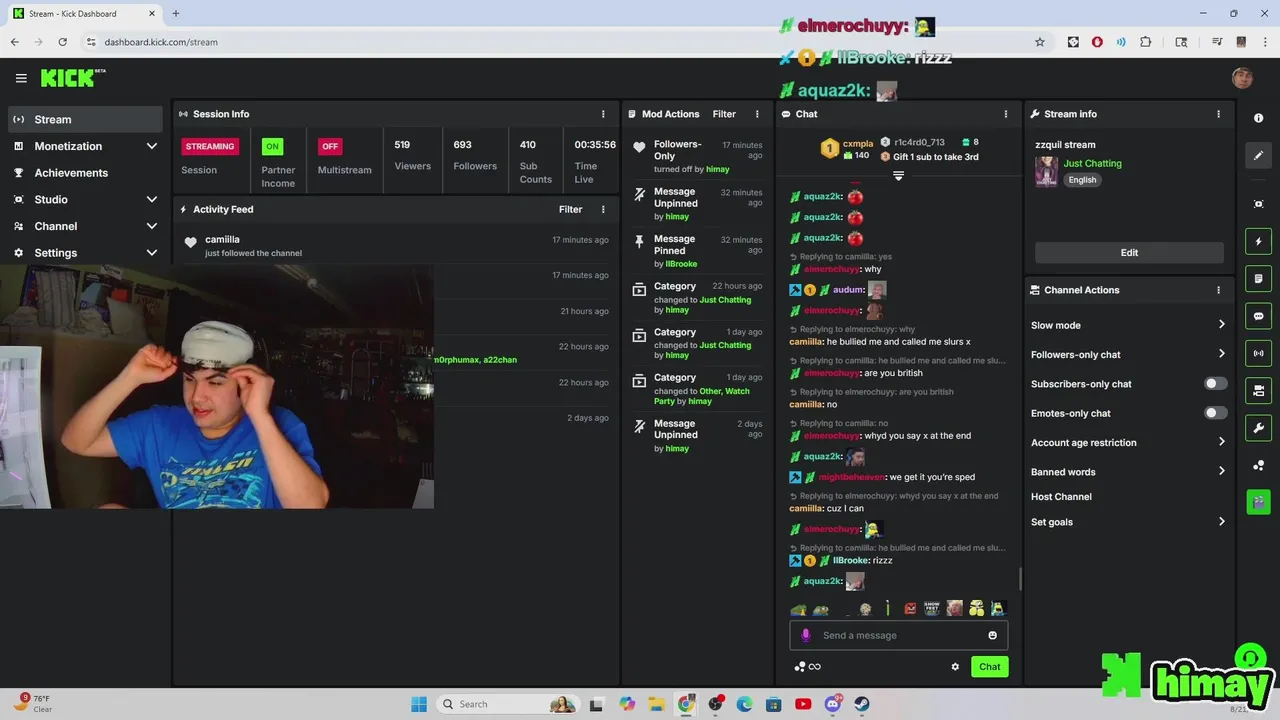Toggle the Partner Income ON indicator

(x=272, y=146)
